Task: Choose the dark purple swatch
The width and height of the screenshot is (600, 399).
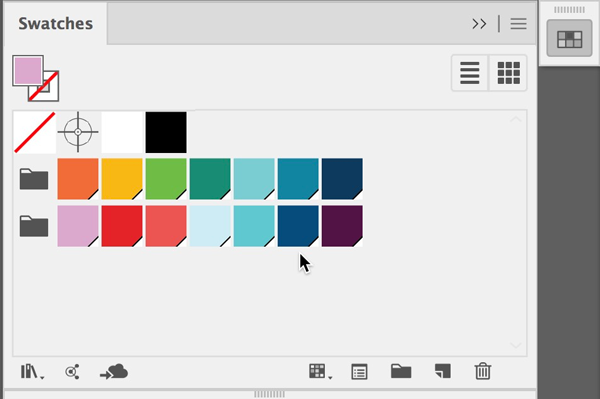Action: pyautogui.click(x=342, y=226)
